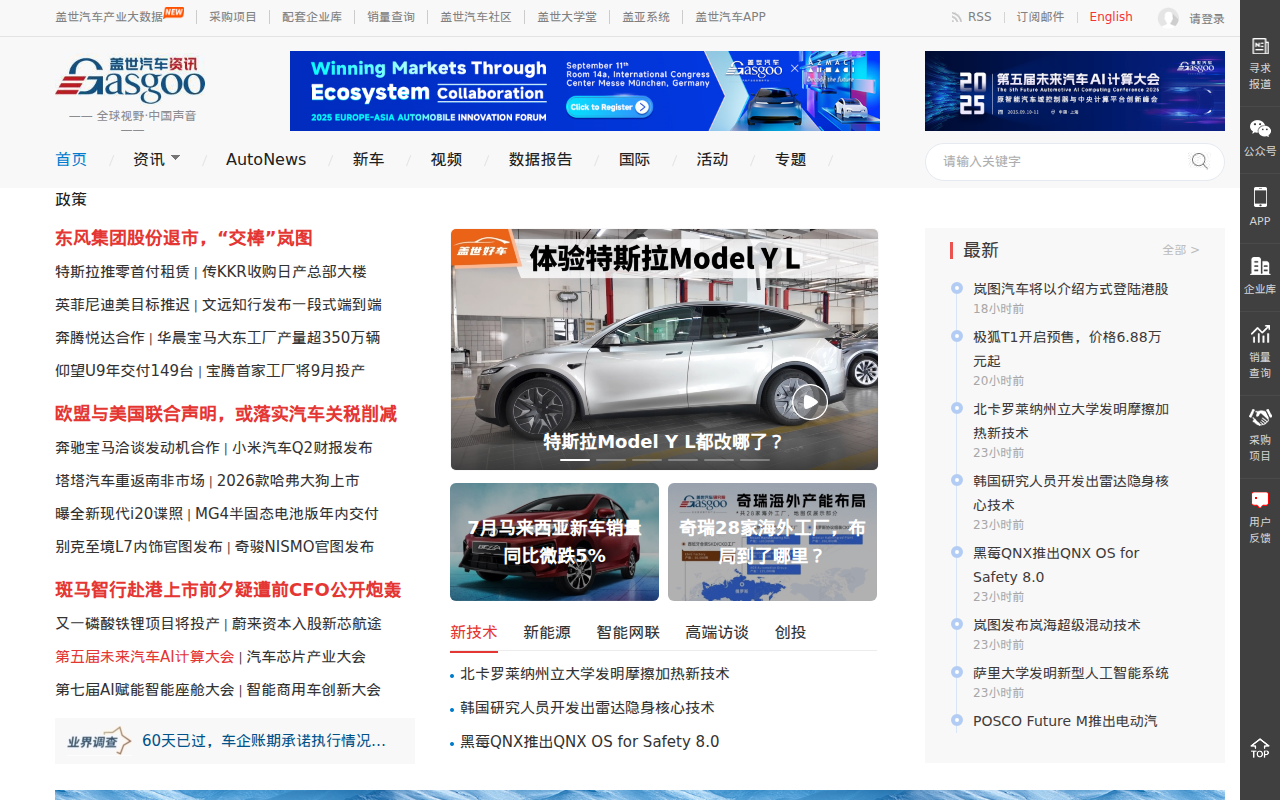Screen dimensions: 1280x800
Task: Click the search keyword input field
Action: [1062, 161]
